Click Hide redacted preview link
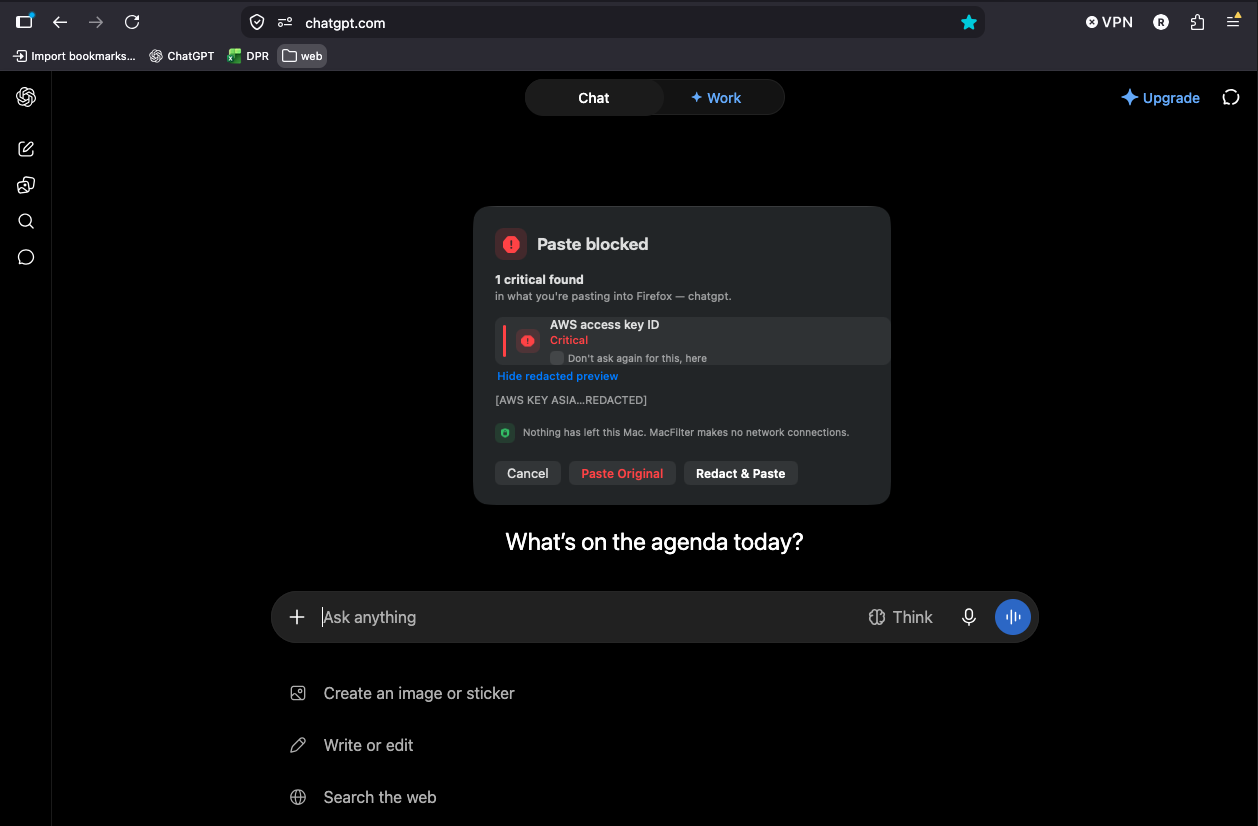The image size is (1258, 826). click(558, 376)
